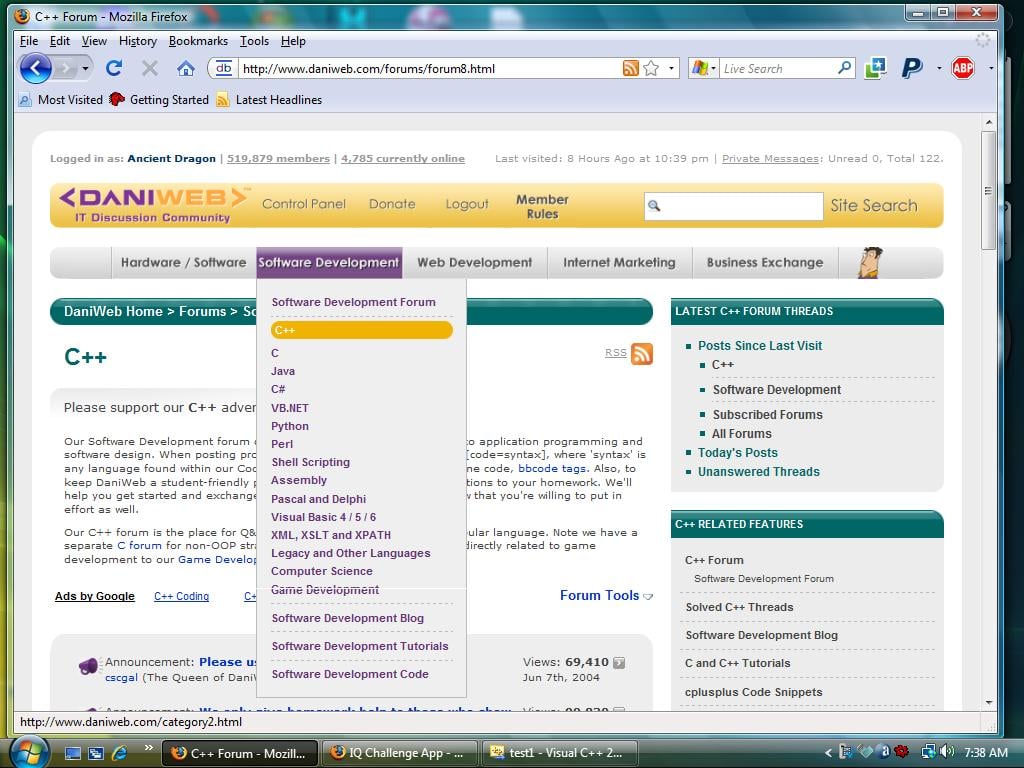Open the History menu
Screen dimensions: 1024x768
point(138,41)
